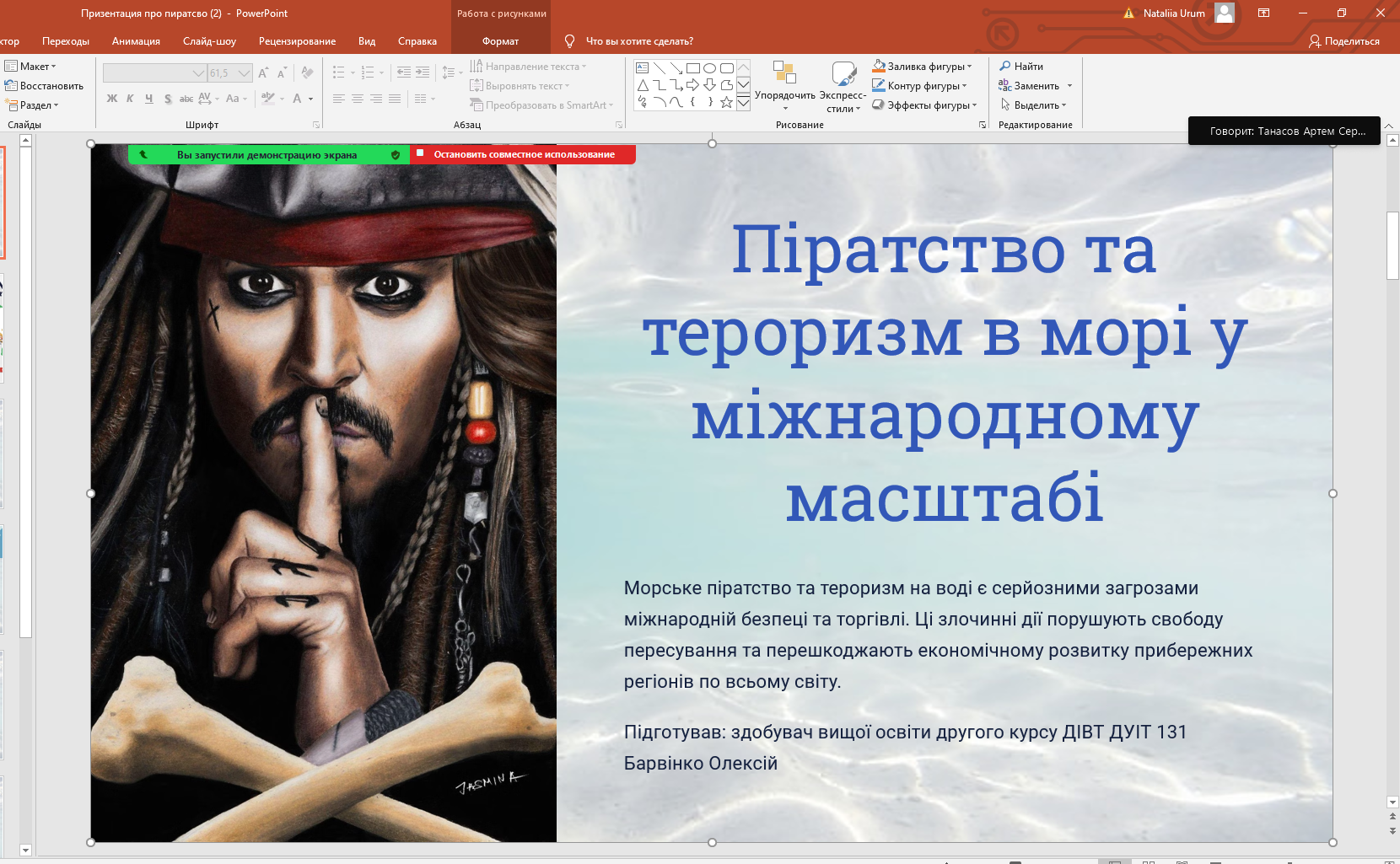Open the Quick Styles (Экспресс-стили) gallery
The image size is (1400, 864).
click(843, 87)
